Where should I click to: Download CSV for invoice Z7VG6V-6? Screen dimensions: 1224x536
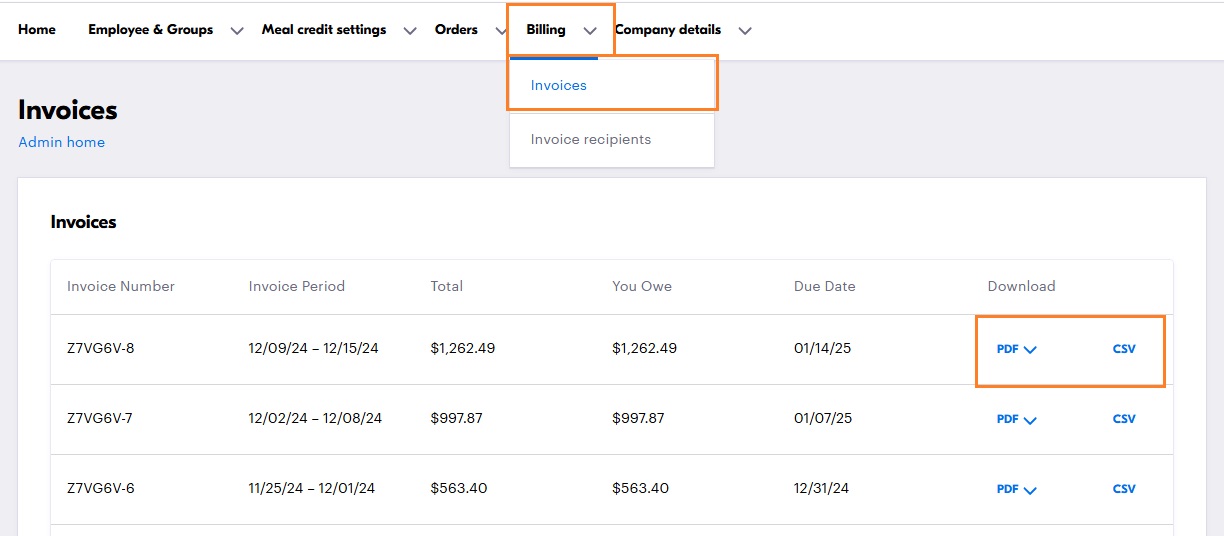point(1124,489)
